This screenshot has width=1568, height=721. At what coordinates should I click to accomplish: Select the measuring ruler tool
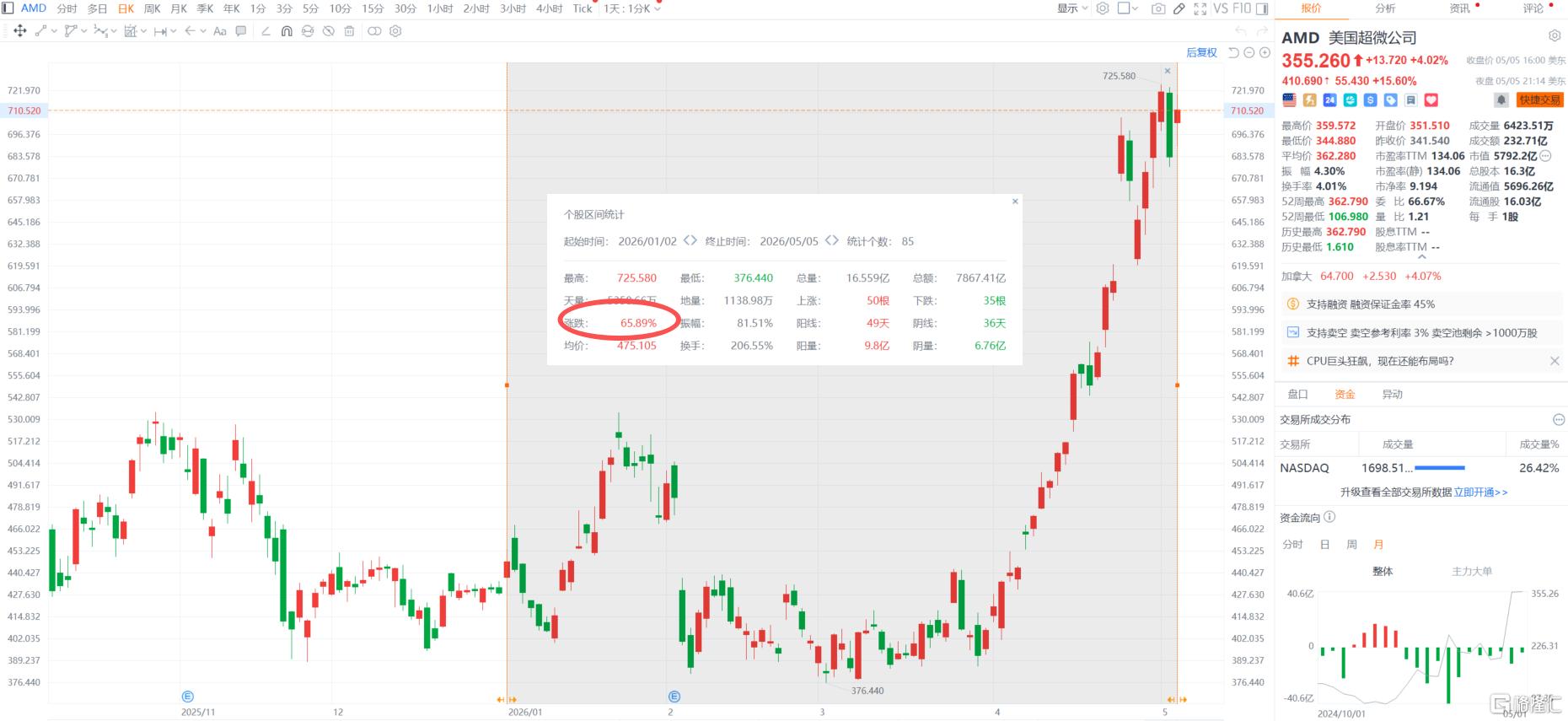(x=160, y=31)
